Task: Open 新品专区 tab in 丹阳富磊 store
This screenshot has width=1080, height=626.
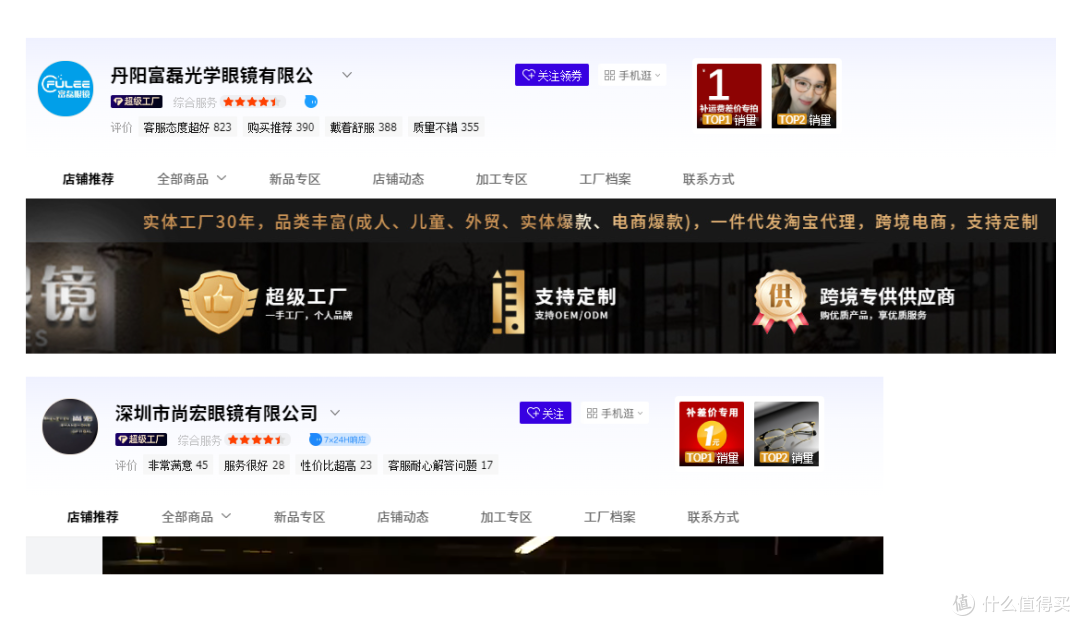Action: coord(295,179)
